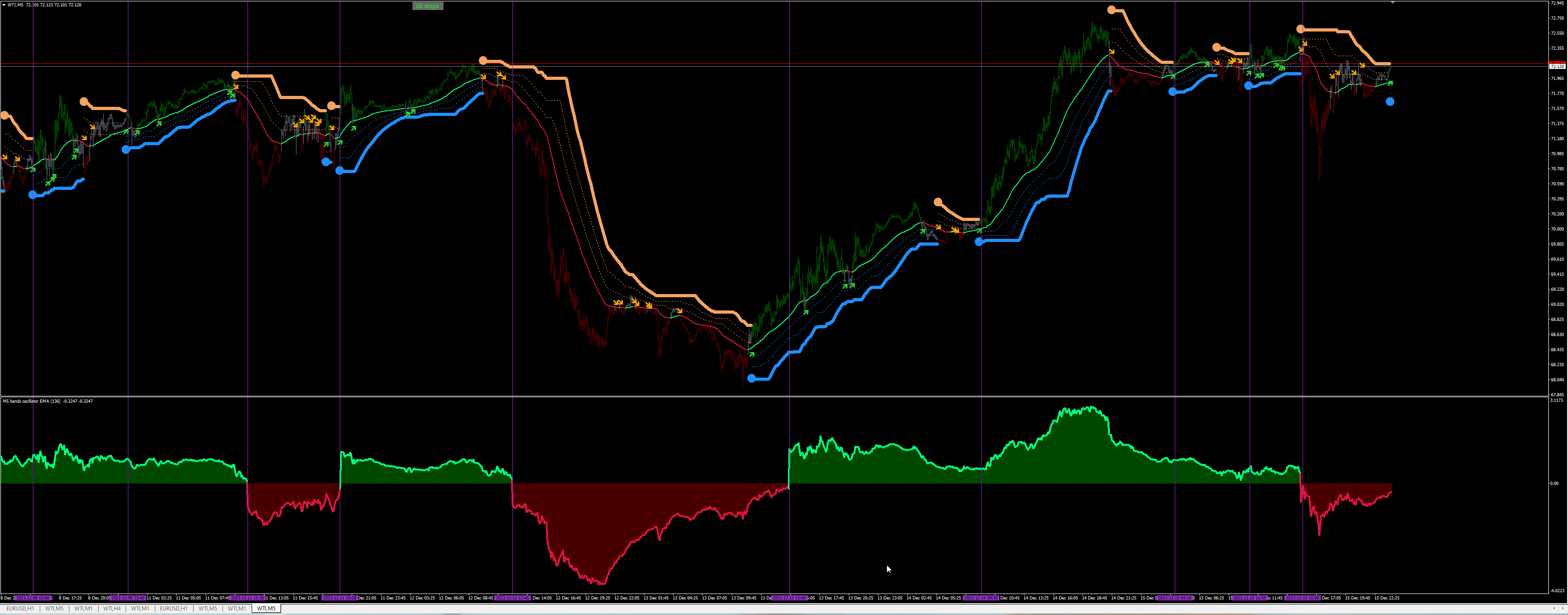1568x615 pixels.
Task: Click the blue dot near 14 Dec 09:30 line
Action: tap(979, 242)
